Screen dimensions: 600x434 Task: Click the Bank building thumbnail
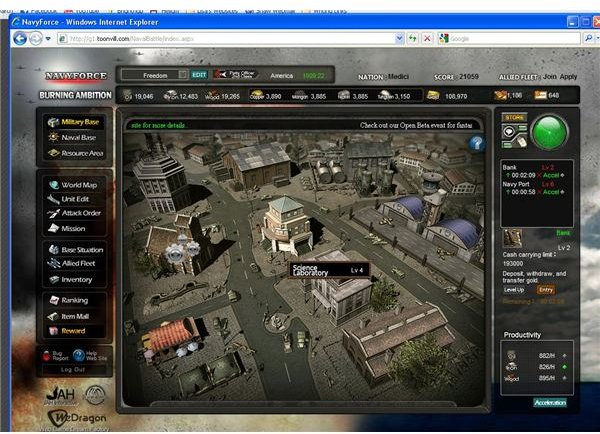click(x=512, y=238)
